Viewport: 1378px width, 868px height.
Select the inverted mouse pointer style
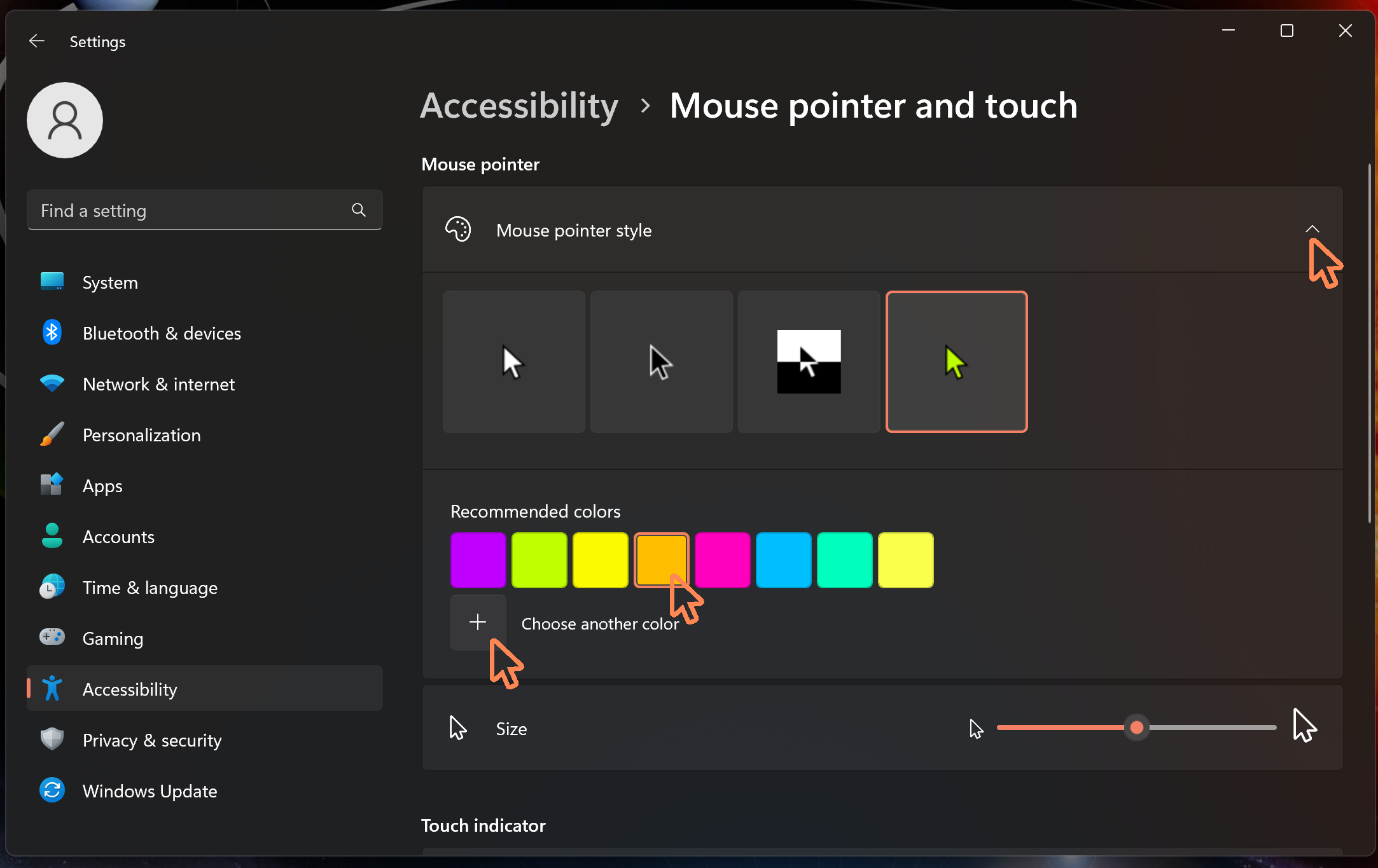click(809, 361)
